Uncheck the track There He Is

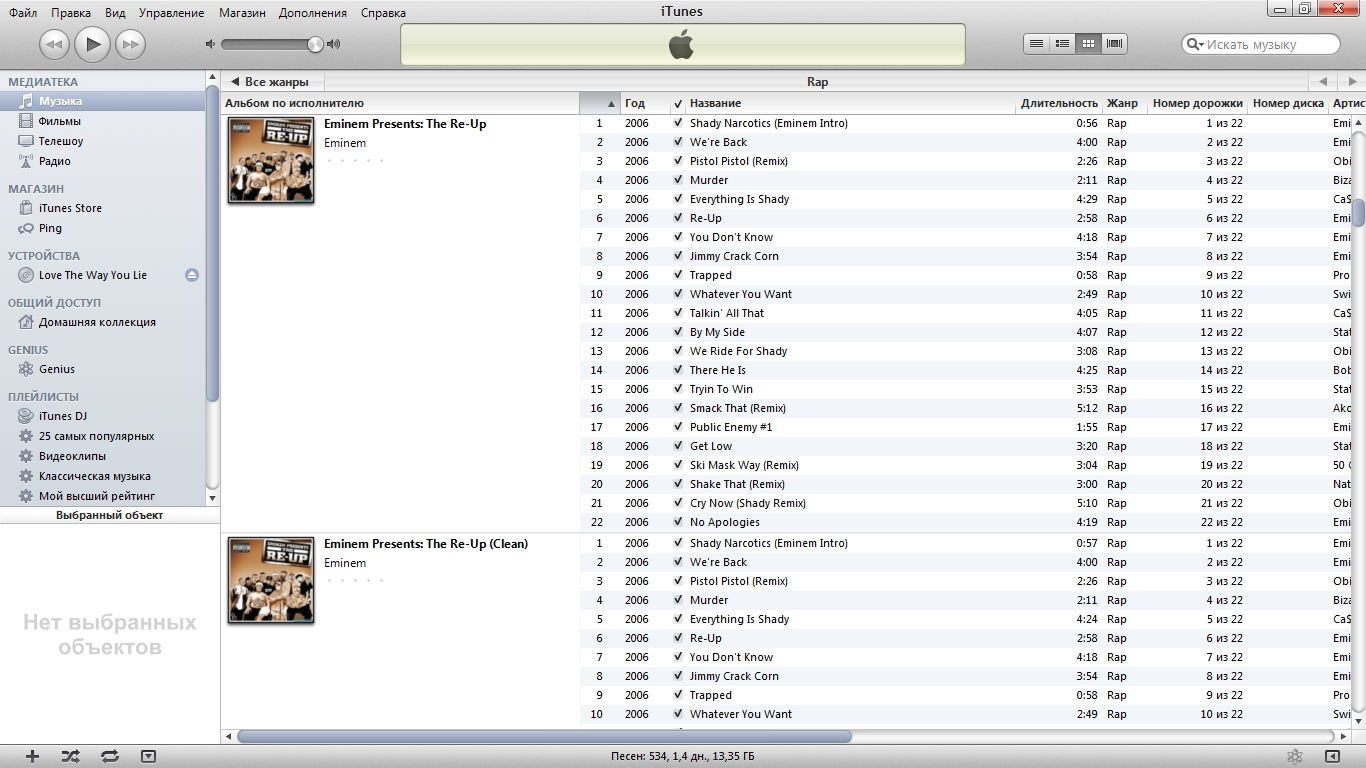[678, 370]
